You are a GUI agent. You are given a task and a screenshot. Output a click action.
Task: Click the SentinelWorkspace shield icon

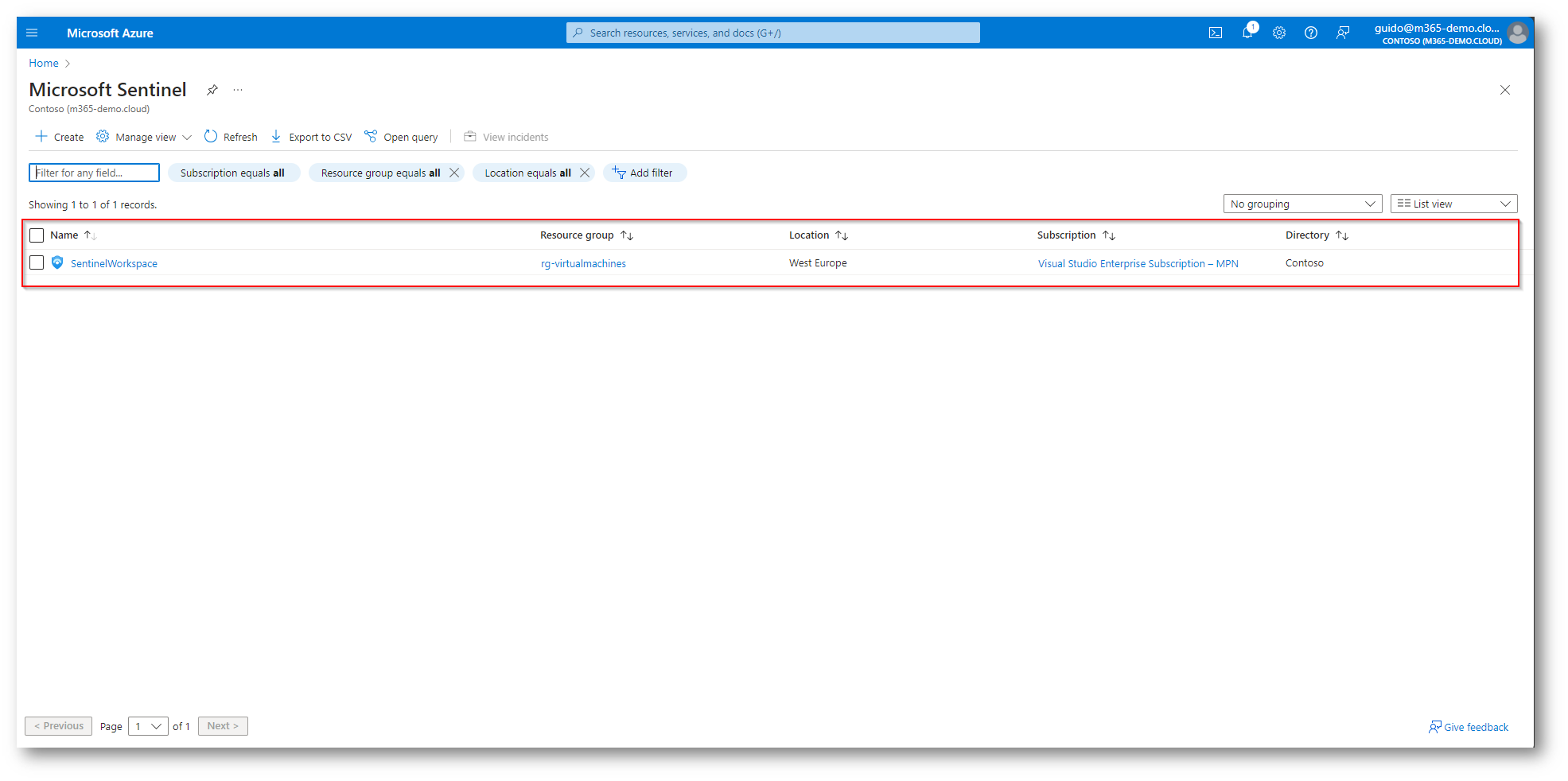point(57,262)
